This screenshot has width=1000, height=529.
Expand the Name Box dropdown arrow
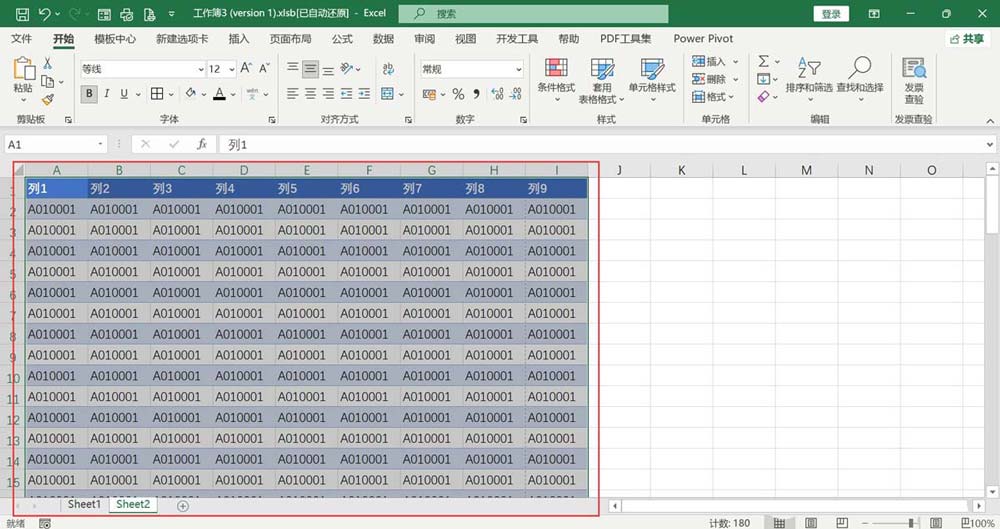(100, 144)
